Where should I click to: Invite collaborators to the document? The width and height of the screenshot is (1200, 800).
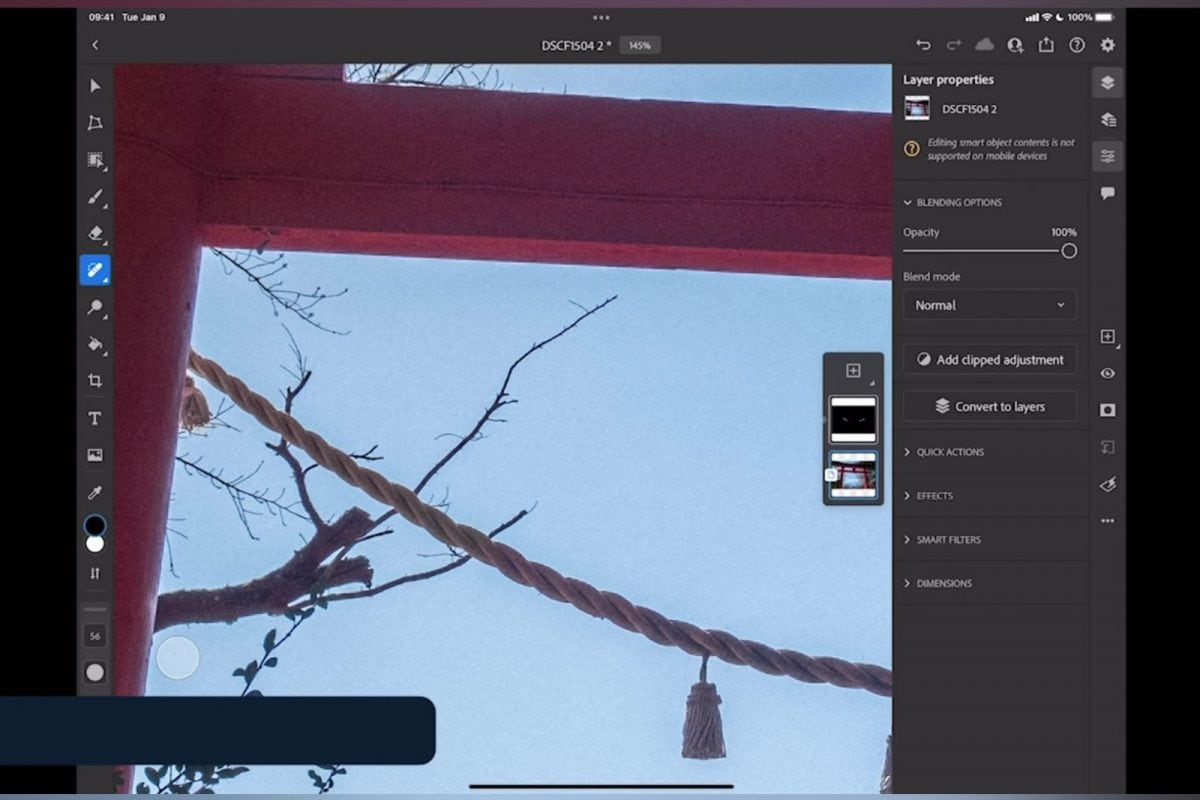pos(1015,45)
